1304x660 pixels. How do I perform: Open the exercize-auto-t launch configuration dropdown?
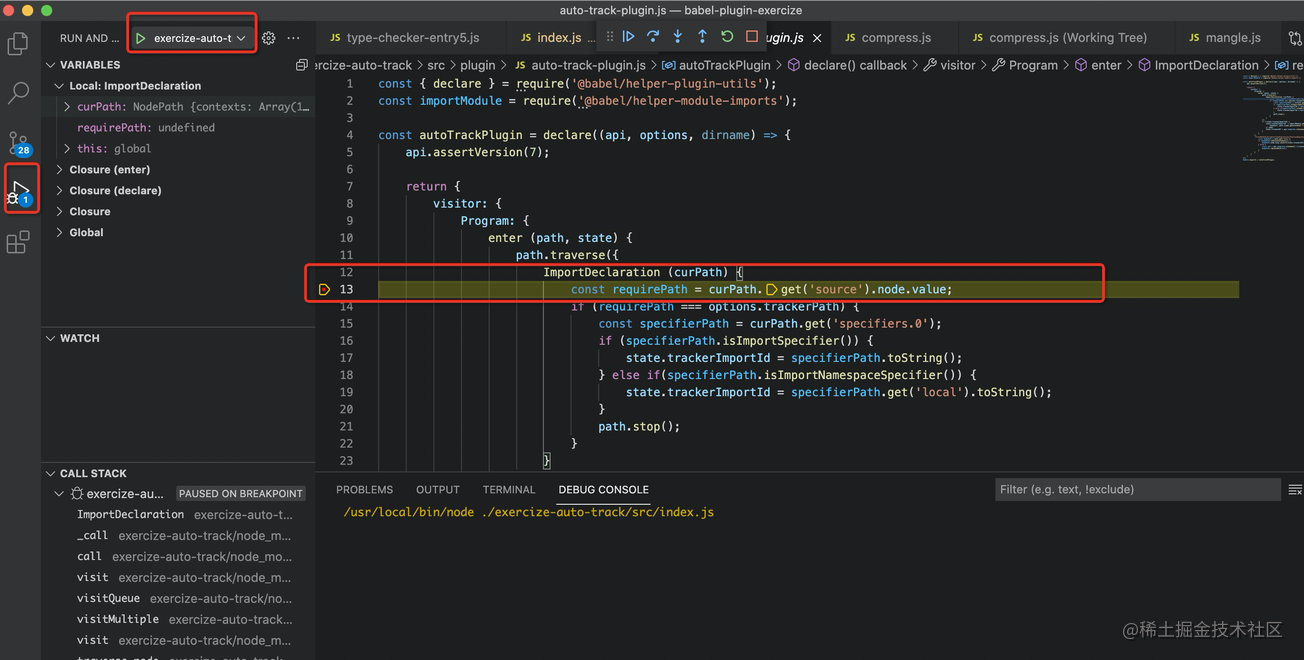pos(192,38)
